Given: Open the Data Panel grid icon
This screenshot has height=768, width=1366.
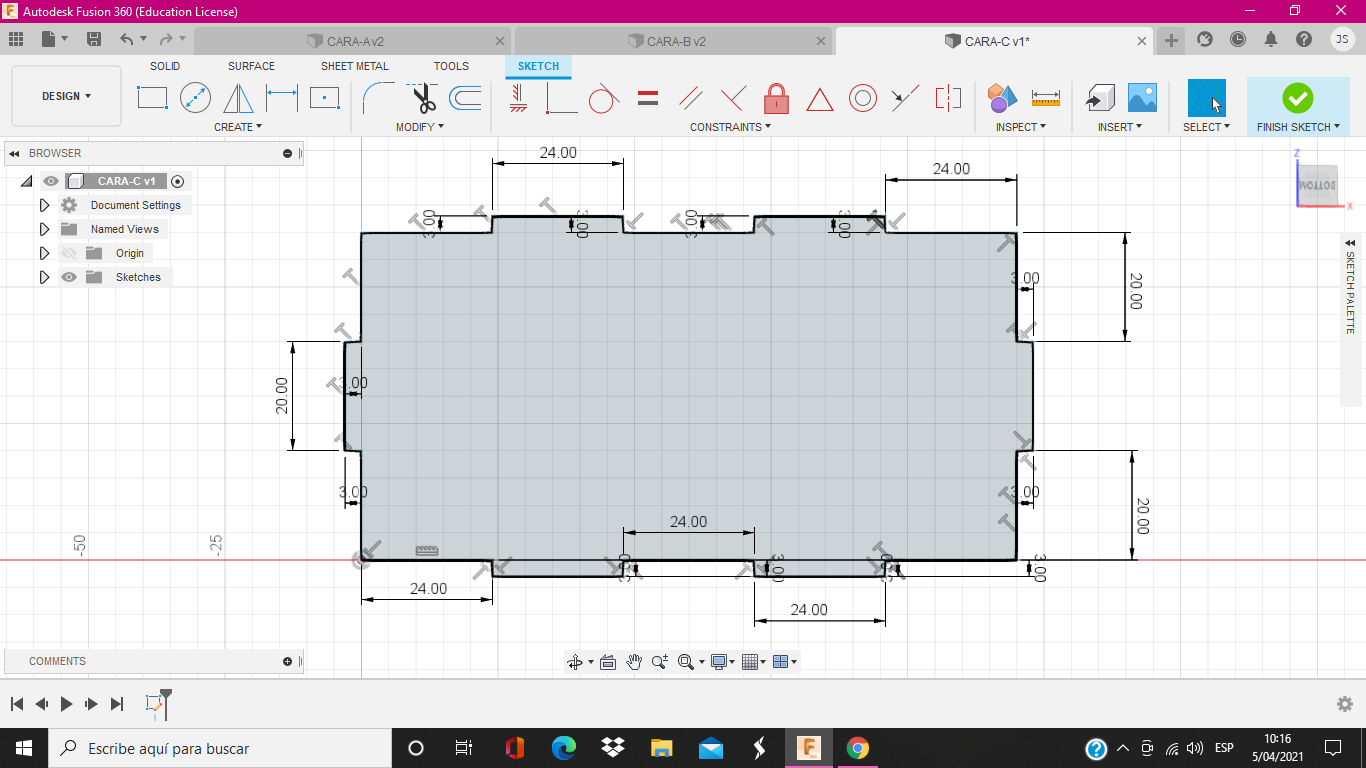Looking at the screenshot, I should [15, 39].
